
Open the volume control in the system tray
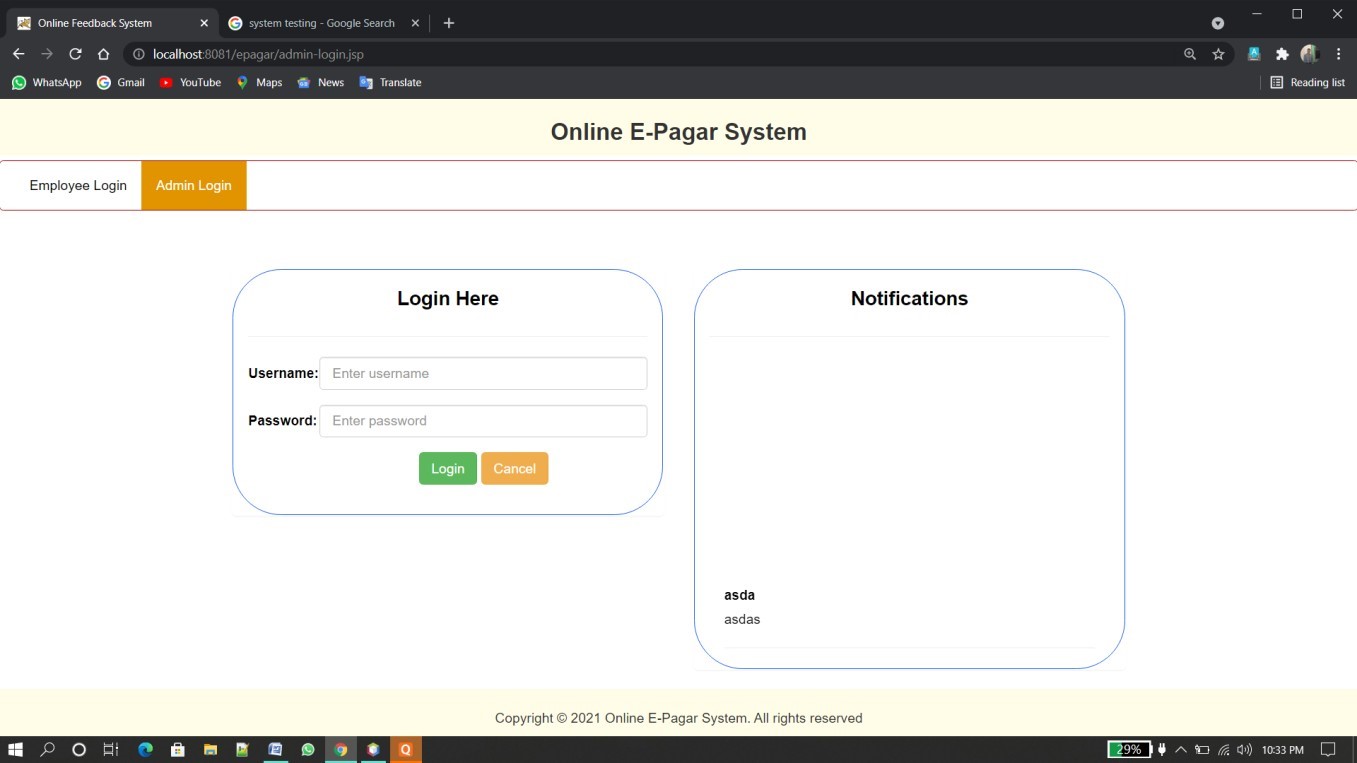(x=1244, y=749)
